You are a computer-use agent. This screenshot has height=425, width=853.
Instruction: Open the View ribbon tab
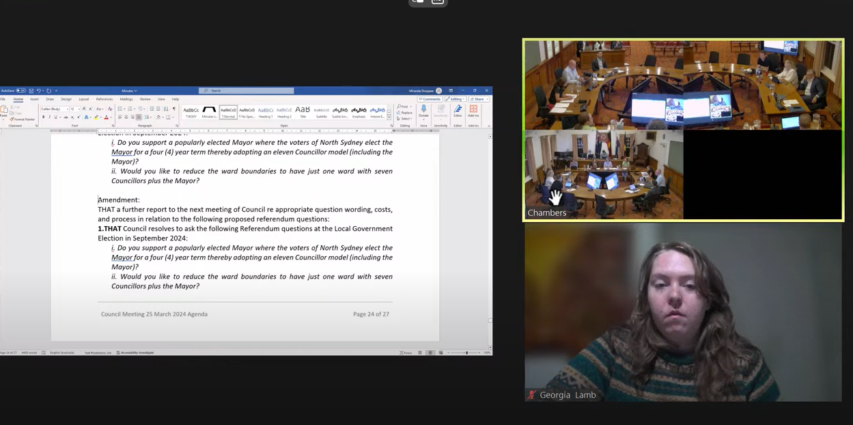[161, 99]
